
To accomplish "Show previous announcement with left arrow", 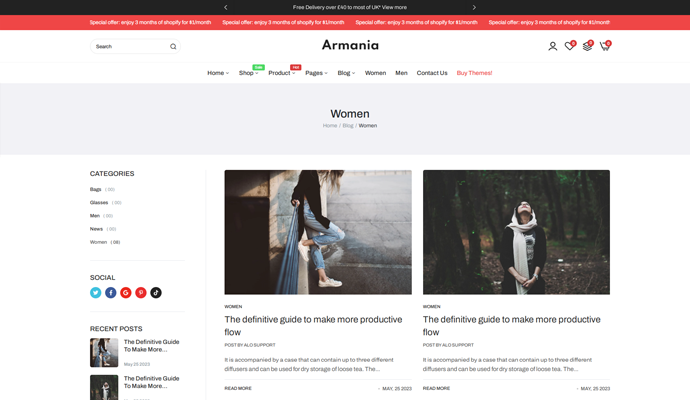I will pyautogui.click(x=226, y=7).
